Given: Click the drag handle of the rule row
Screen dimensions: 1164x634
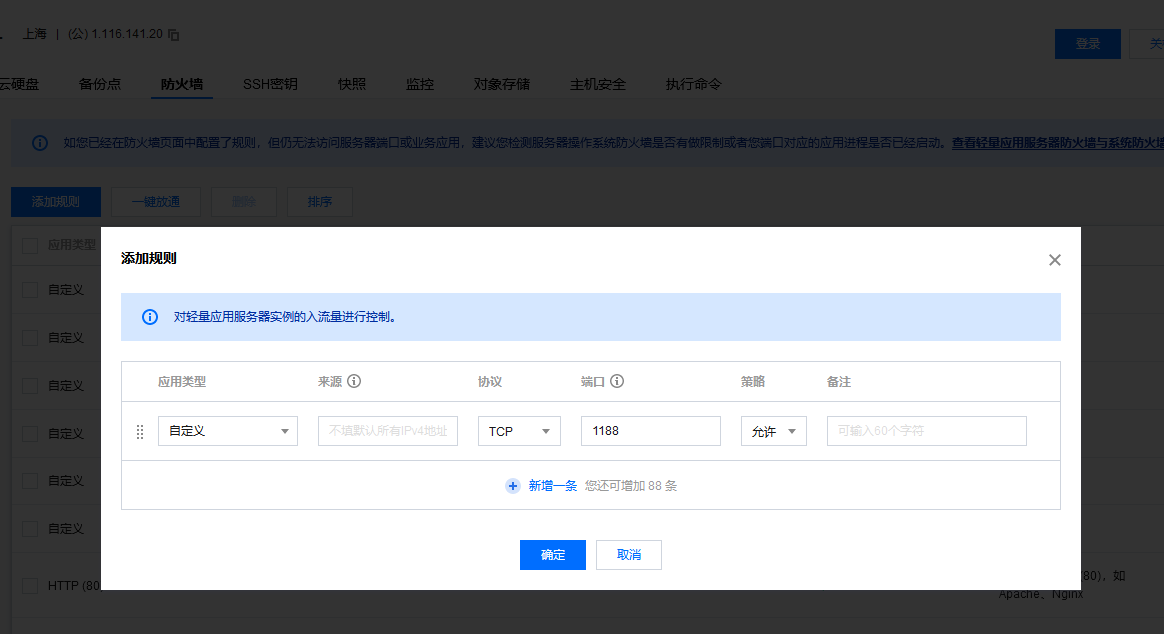Looking at the screenshot, I should pyautogui.click(x=140, y=431).
